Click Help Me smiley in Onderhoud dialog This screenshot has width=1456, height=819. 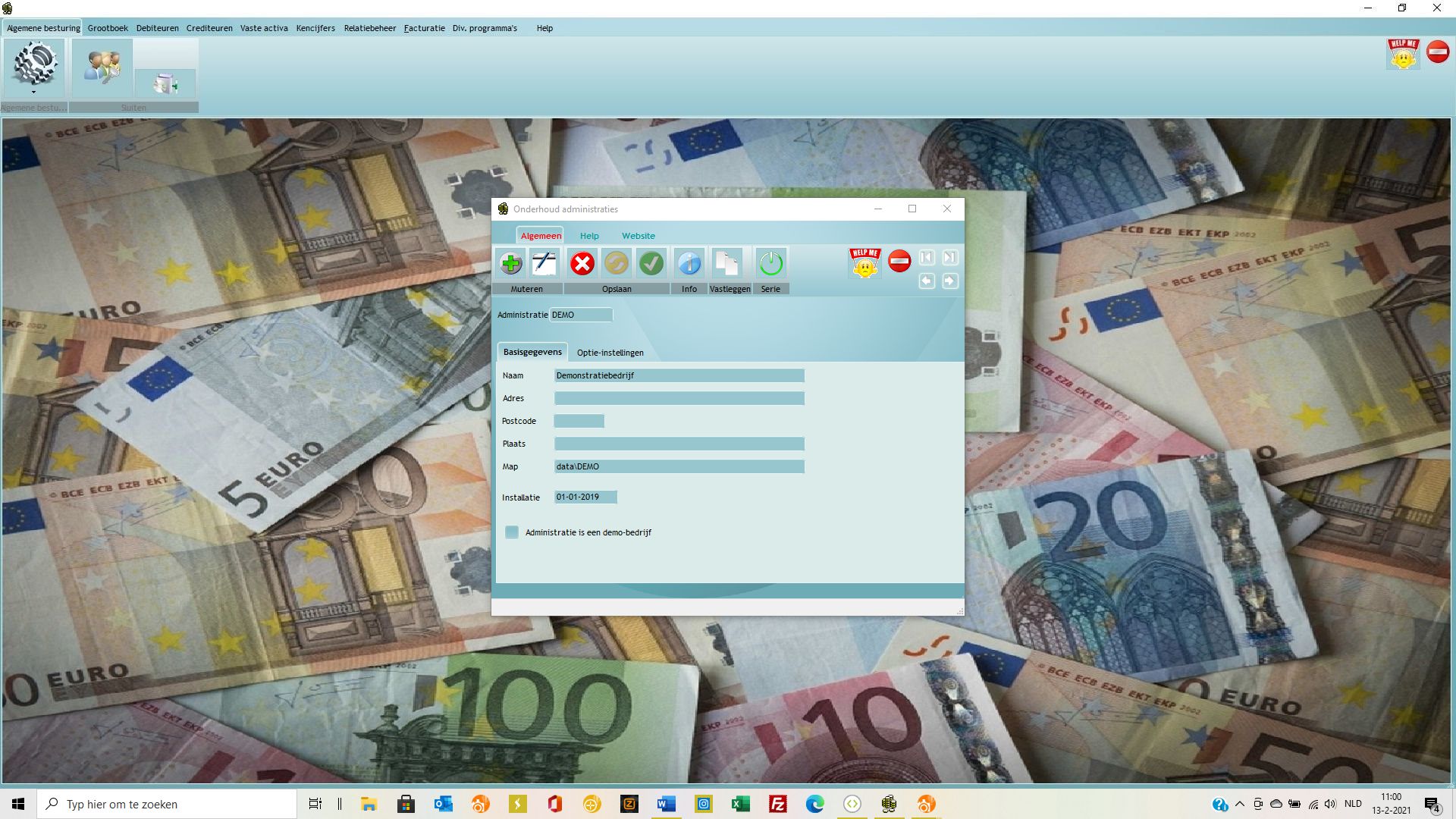864,263
